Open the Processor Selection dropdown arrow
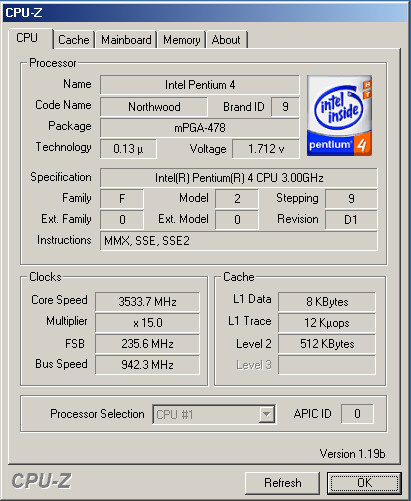411x501 pixels. pyautogui.click(x=266, y=414)
